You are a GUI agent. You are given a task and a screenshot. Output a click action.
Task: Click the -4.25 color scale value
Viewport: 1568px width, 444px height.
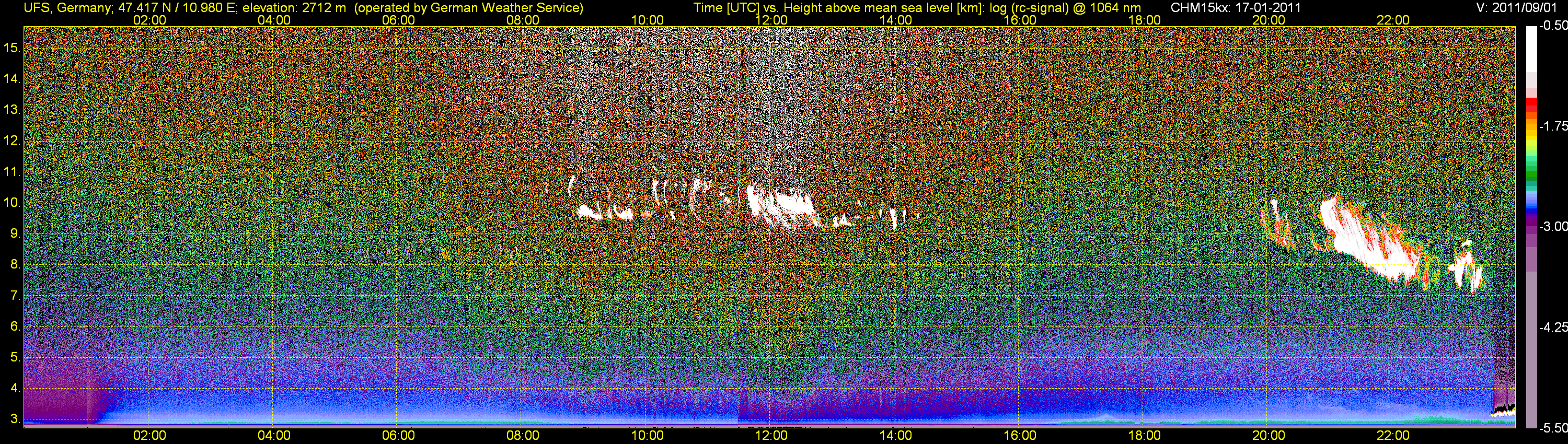tap(1554, 327)
